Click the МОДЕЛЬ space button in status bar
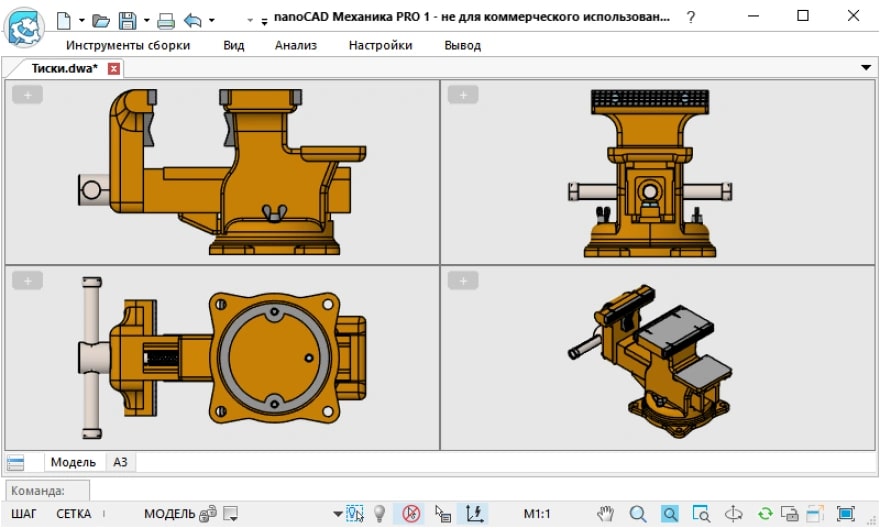Image resolution: width=880 pixels, height=528 pixels. coord(169,514)
